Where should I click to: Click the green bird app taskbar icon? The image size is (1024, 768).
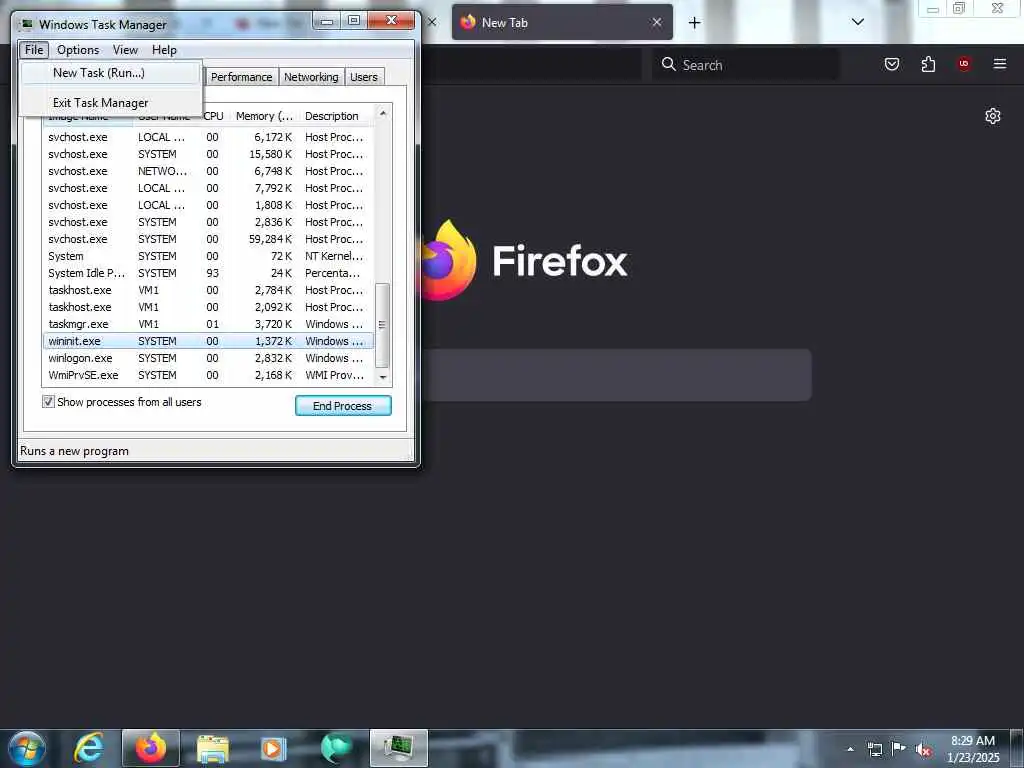pos(336,748)
